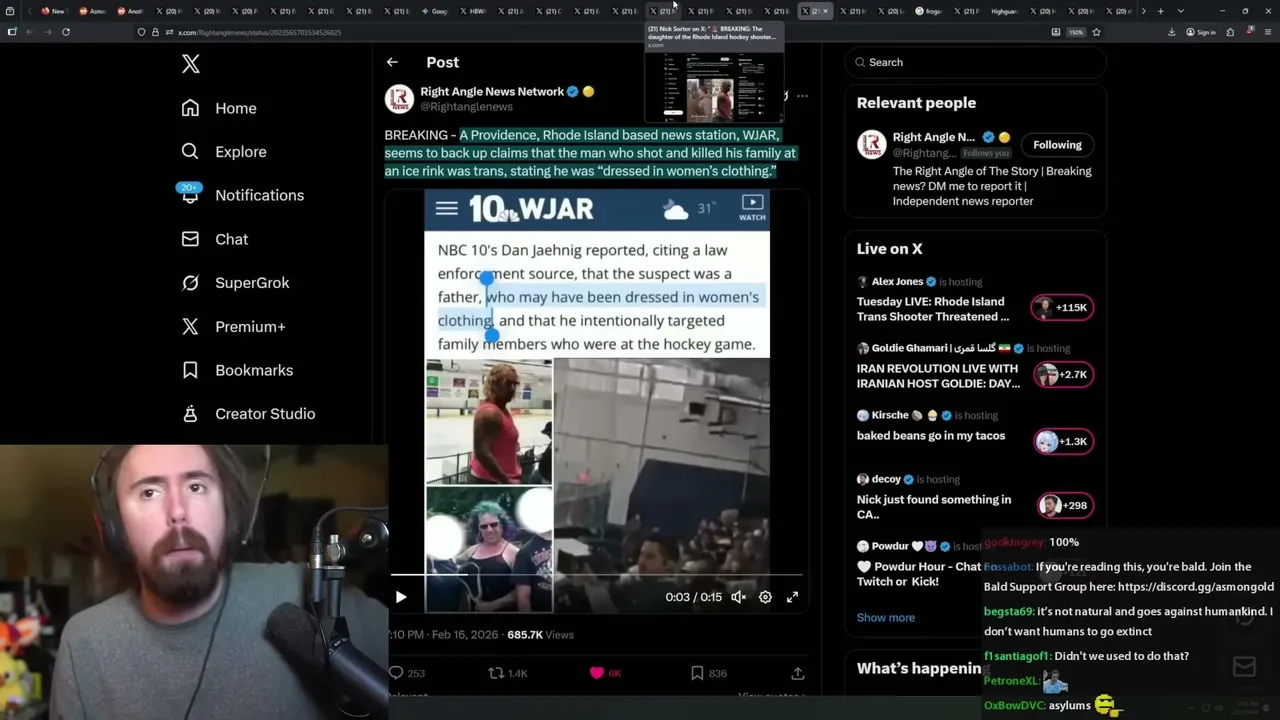1280x720 pixels.
Task: Reply to the post via comment icon
Action: (x=396, y=673)
